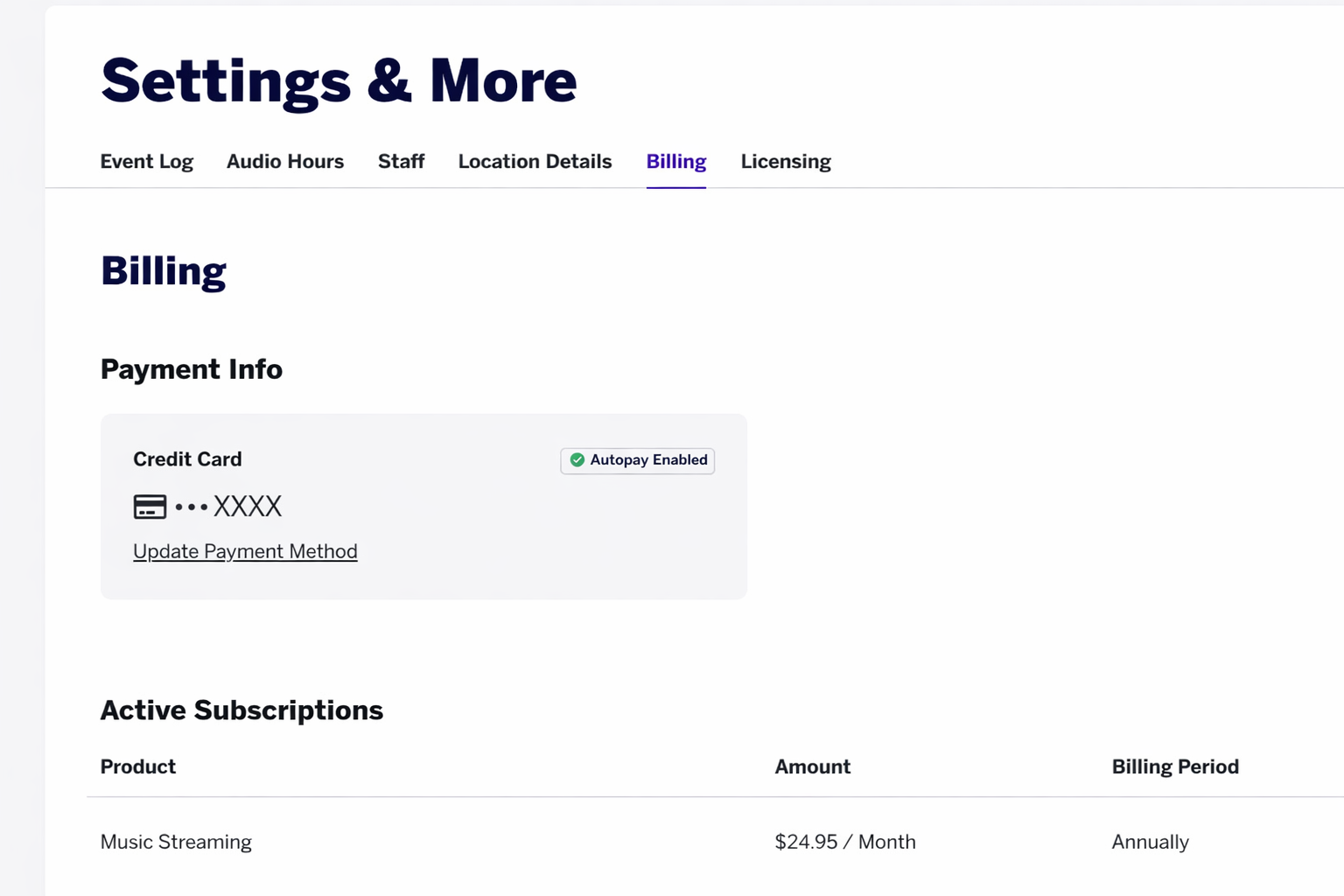Click the Annually billing period value
The image size is (1344, 896).
click(x=1151, y=842)
